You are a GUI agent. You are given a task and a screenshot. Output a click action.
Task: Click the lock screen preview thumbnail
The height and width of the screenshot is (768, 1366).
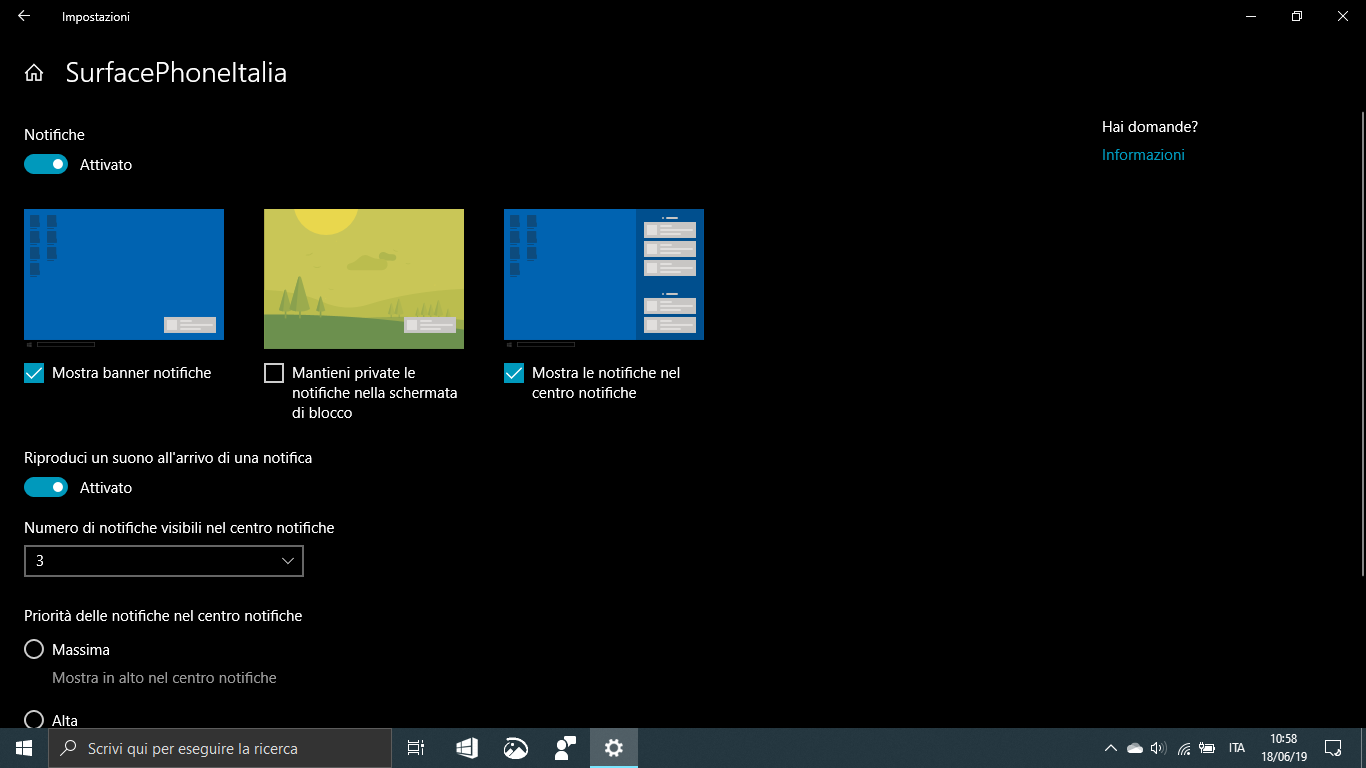coord(364,278)
